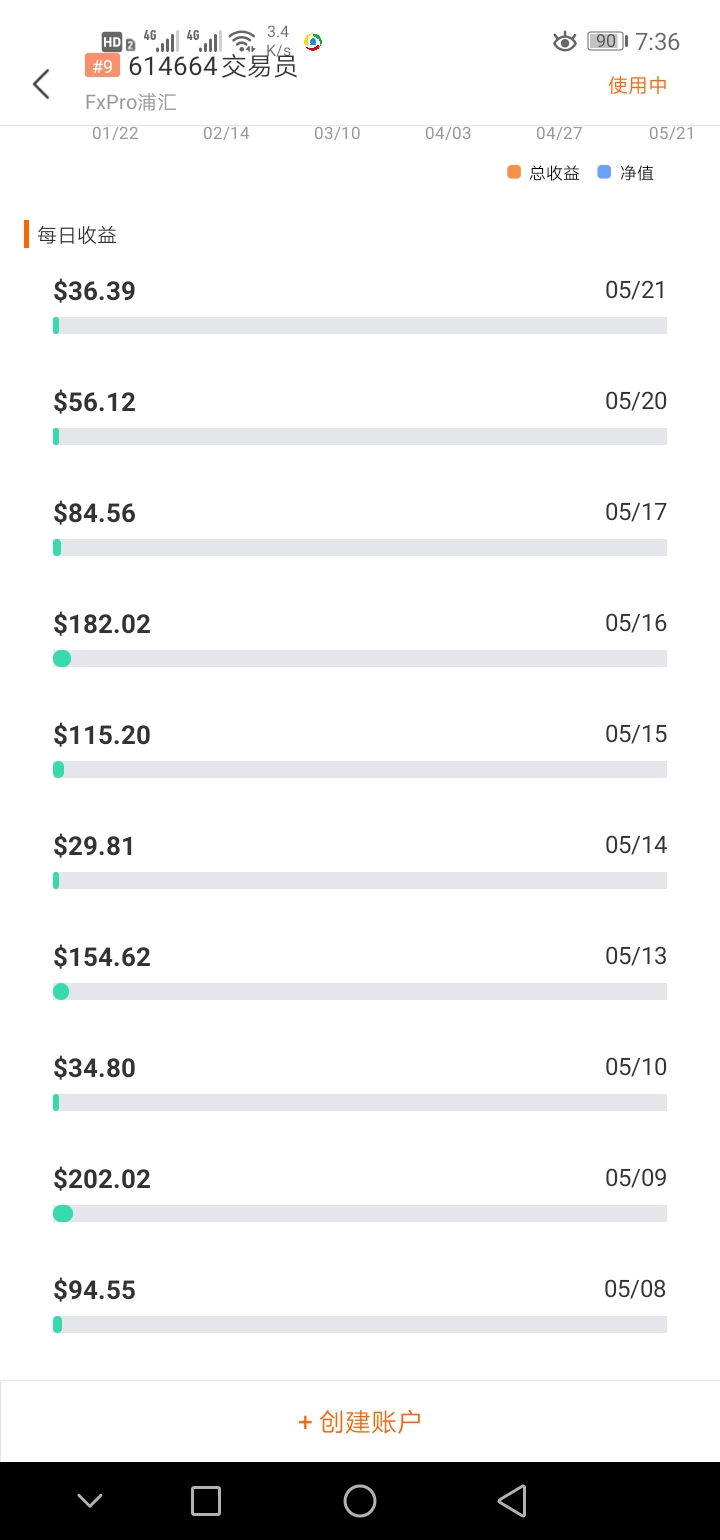Viewport: 720px width, 1540px height.
Task: Tap the back arrow icon
Action: coord(41,84)
